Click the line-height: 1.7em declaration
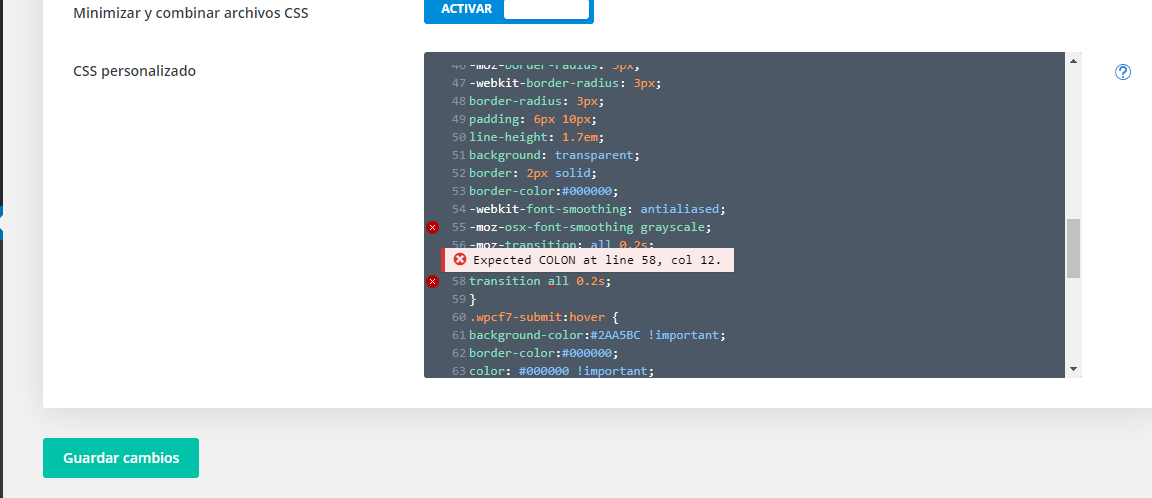Viewport: 1152px width, 498px height. [x=537, y=137]
